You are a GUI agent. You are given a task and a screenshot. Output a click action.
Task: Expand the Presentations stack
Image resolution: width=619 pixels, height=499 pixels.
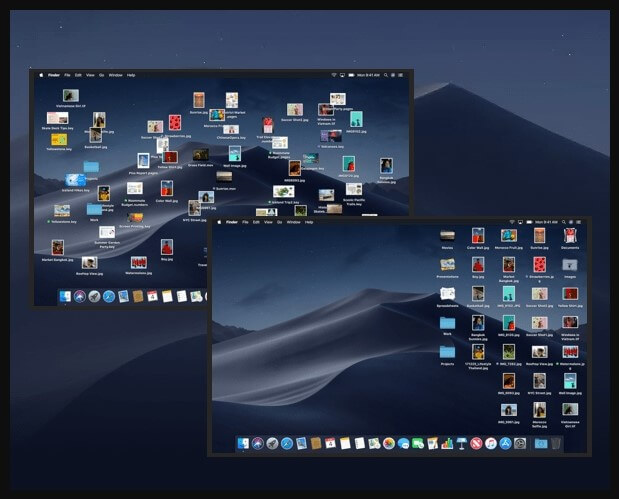pyautogui.click(x=447, y=265)
